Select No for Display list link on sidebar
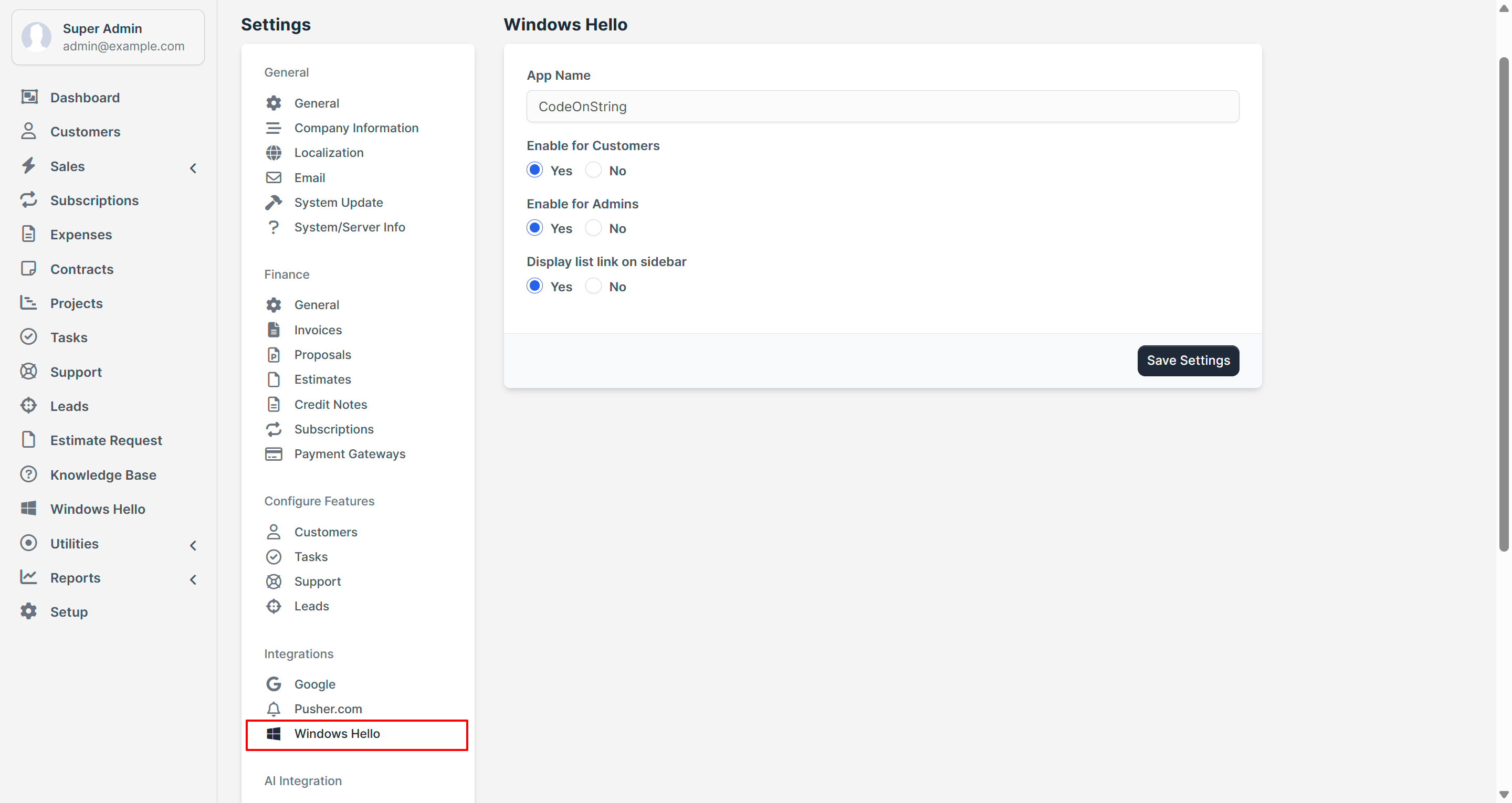 click(x=593, y=286)
